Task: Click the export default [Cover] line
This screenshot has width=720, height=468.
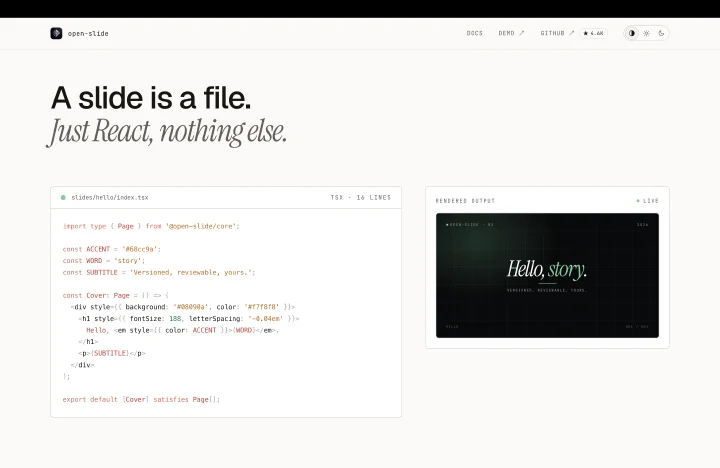Action: click(141, 399)
